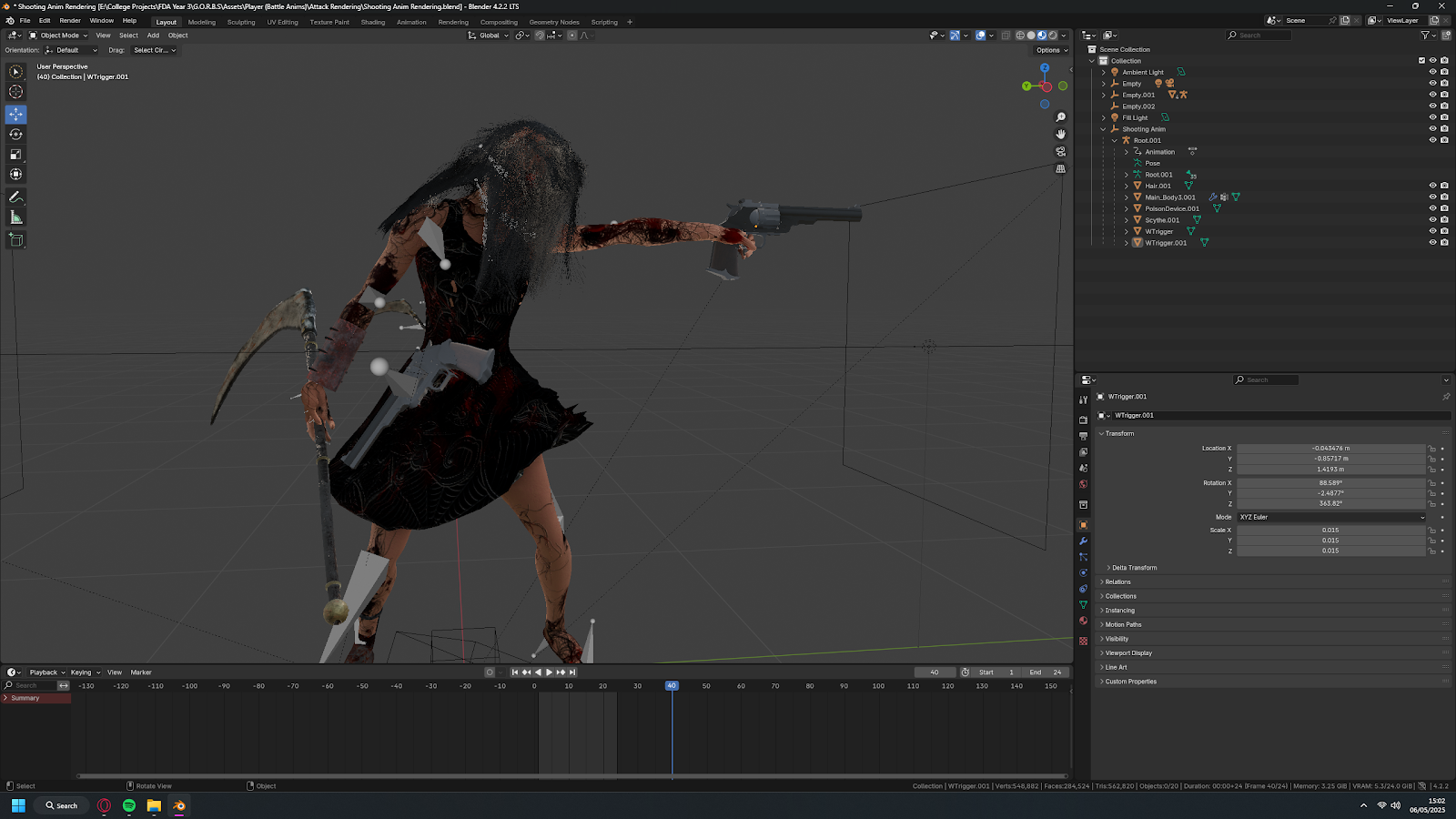Viewport: 1456px width, 819px height.
Task: Open File Explorer from the taskbar
Action: 154,805
